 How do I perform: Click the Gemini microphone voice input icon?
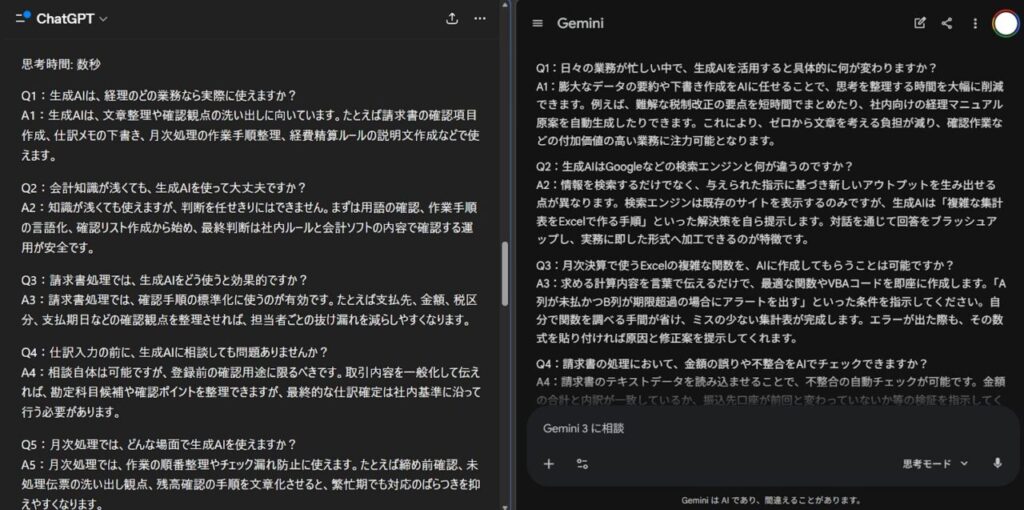[x=997, y=463]
